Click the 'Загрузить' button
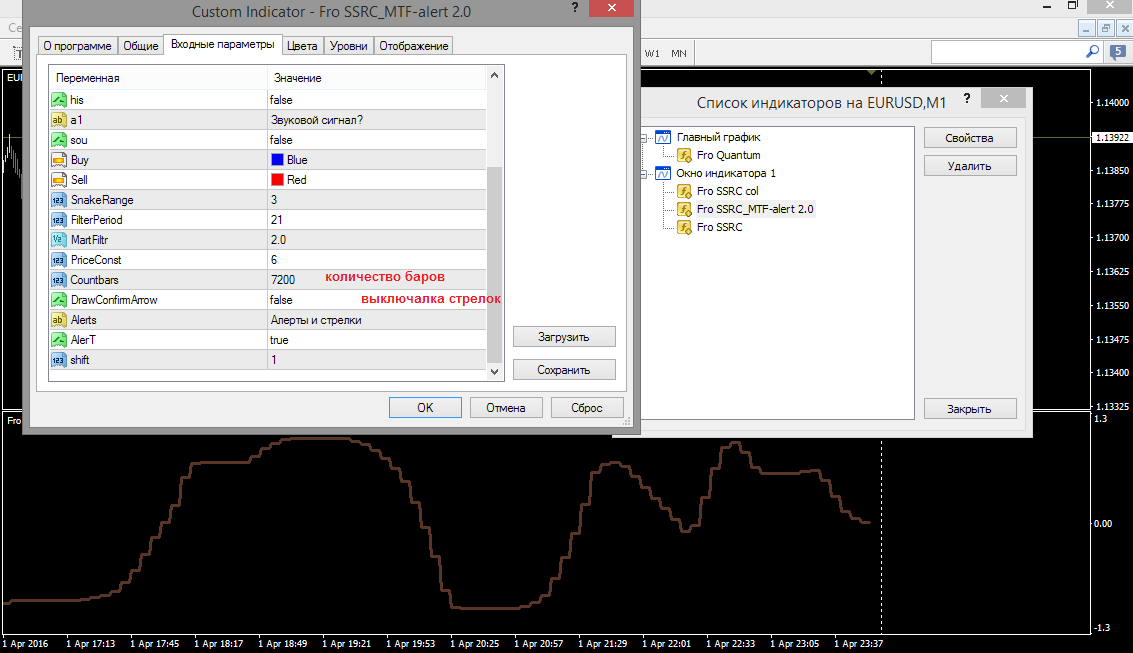This screenshot has height=653, width=1133. [x=564, y=337]
